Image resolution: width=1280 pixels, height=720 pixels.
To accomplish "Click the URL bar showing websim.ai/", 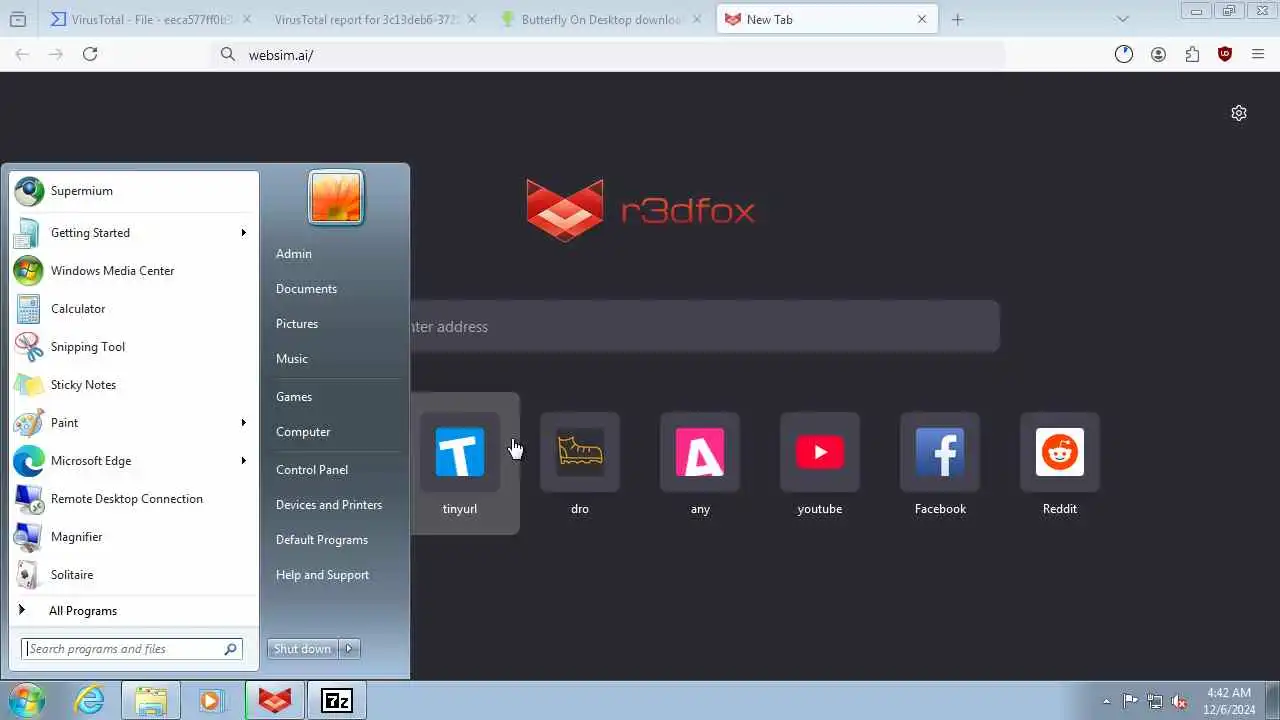I will 610,55.
